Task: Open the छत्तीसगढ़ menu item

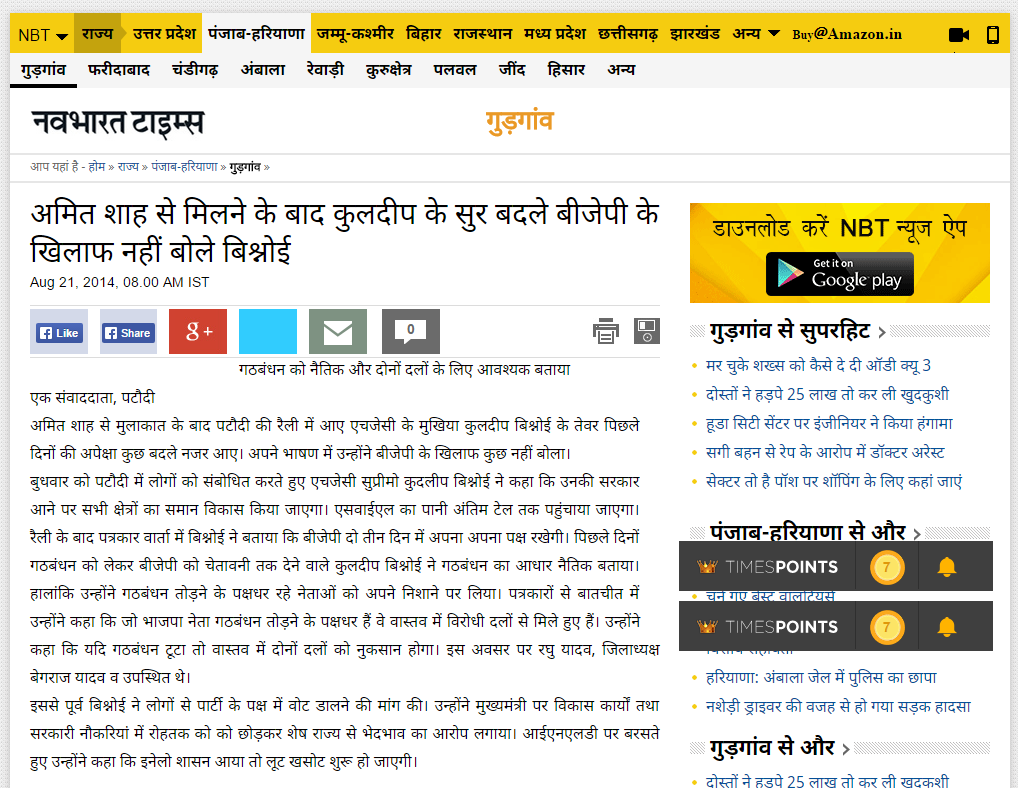Action: click(628, 34)
